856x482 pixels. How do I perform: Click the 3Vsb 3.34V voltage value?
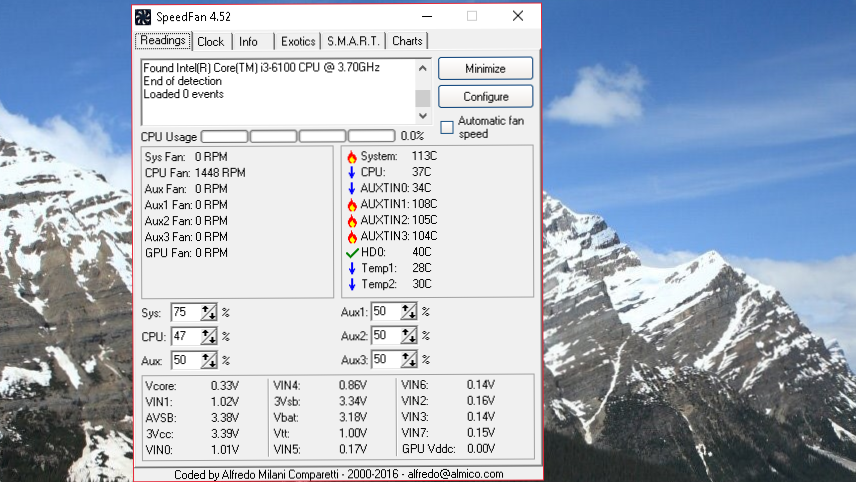tap(353, 402)
